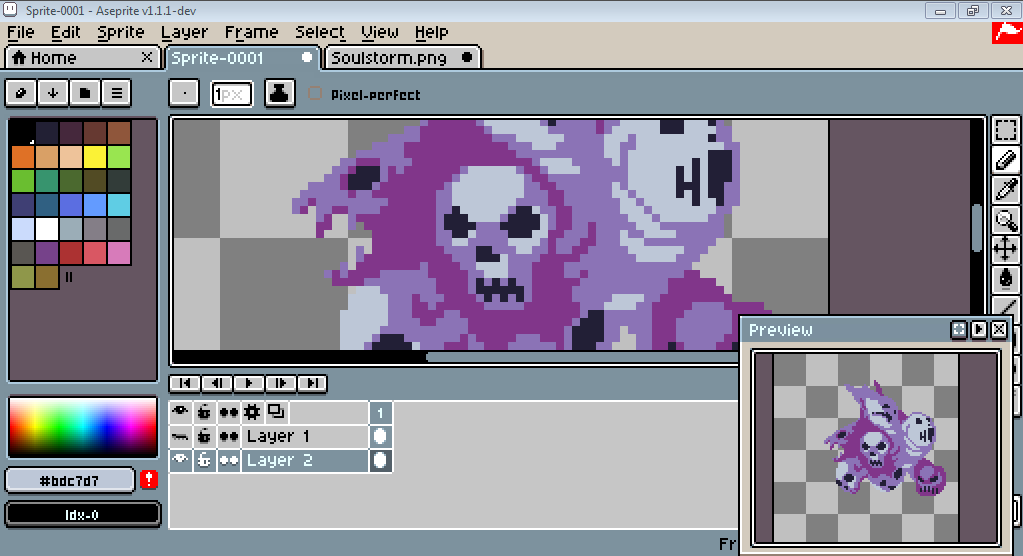This screenshot has height=556, width=1023.
Task: Click the sort palette arrow icon
Action: pos(53,93)
